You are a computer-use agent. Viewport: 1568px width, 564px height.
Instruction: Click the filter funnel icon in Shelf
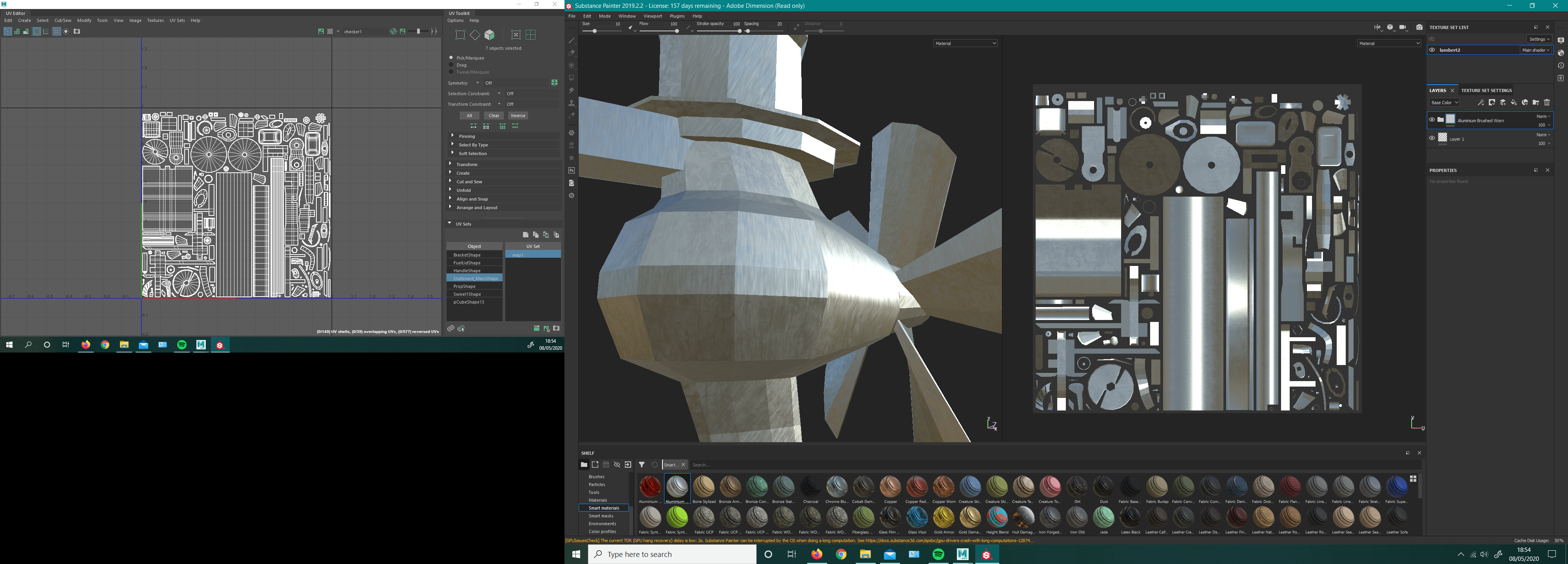[642, 465]
